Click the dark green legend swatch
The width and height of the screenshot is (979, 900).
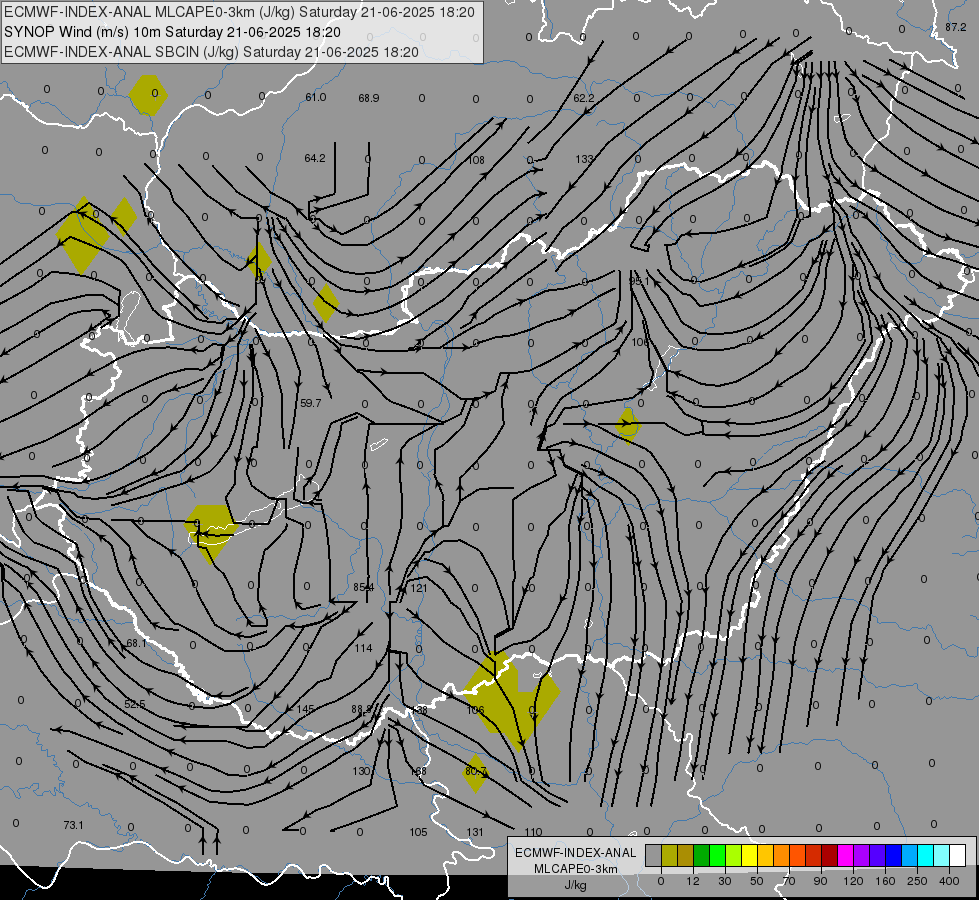(x=702, y=856)
